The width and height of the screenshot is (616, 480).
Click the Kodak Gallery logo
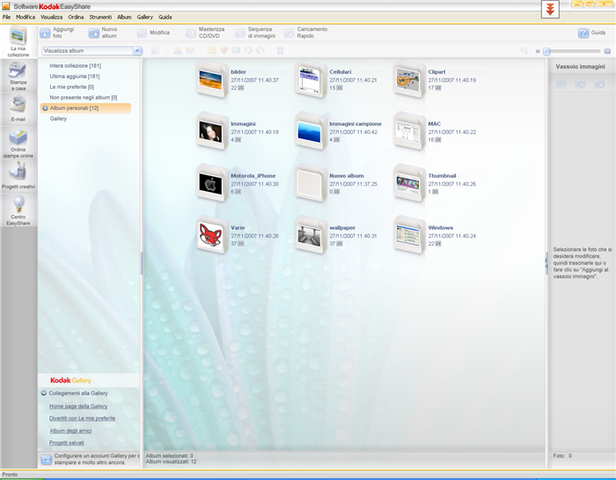point(71,380)
